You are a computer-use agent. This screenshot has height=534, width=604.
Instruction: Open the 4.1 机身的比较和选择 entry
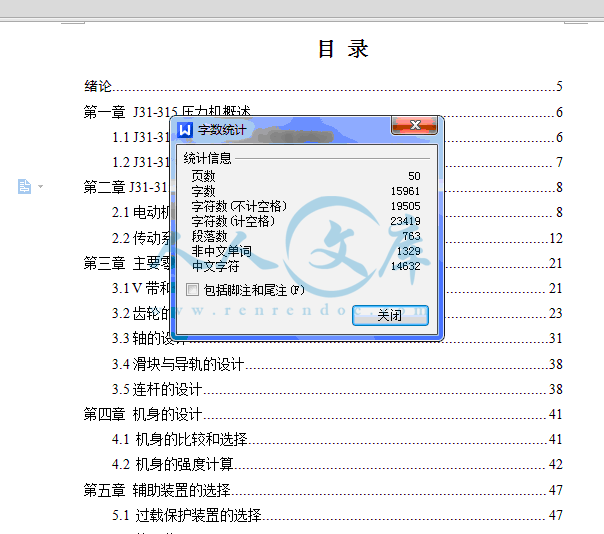pyautogui.click(x=337, y=439)
